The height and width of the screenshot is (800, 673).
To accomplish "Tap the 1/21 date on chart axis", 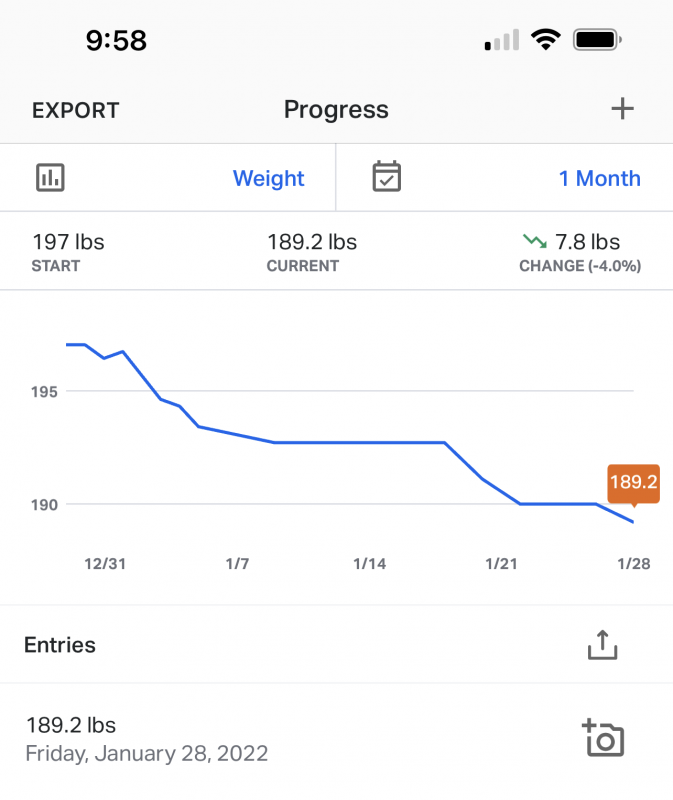I will pyautogui.click(x=501, y=564).
